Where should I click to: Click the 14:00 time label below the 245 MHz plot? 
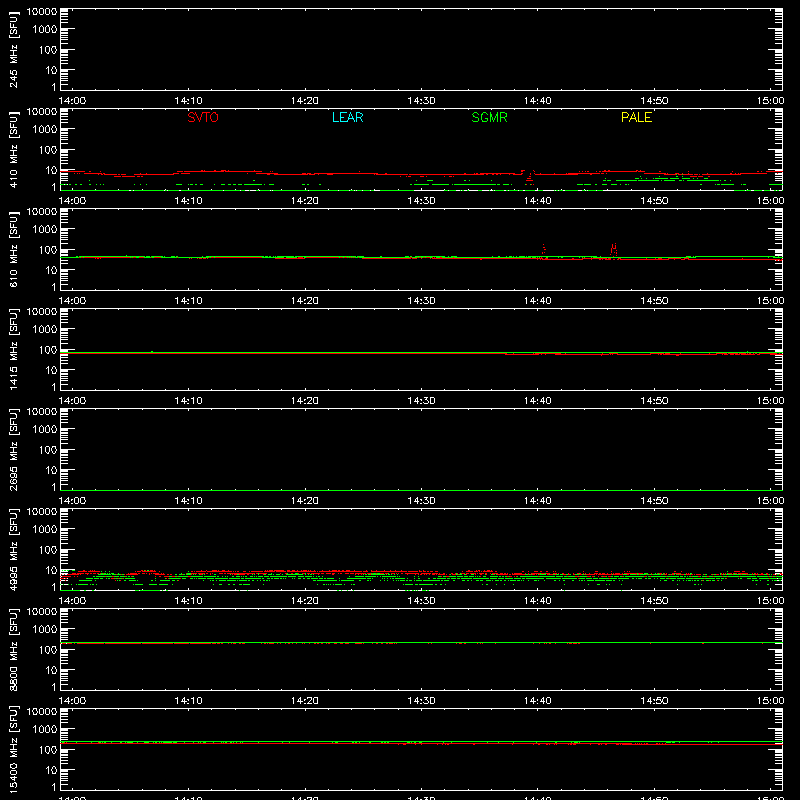pyautogui.click(x=72, y=101)
